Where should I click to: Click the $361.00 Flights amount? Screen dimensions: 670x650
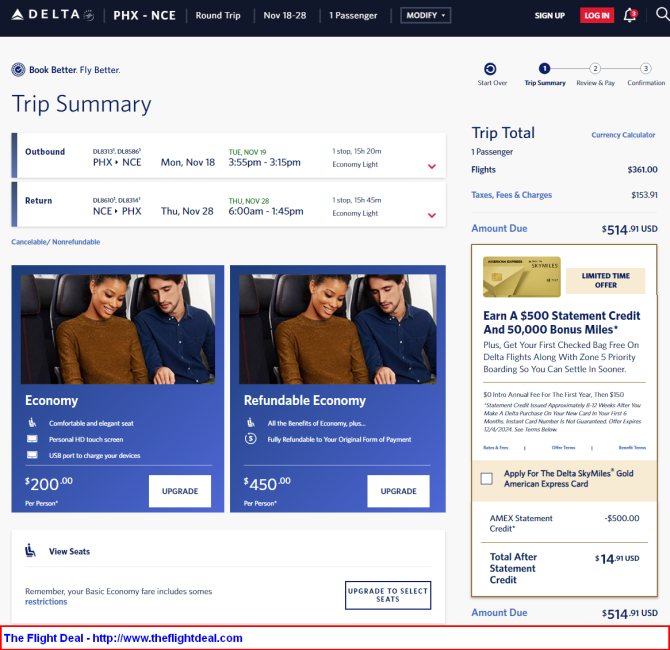click(x=642, y=170)
